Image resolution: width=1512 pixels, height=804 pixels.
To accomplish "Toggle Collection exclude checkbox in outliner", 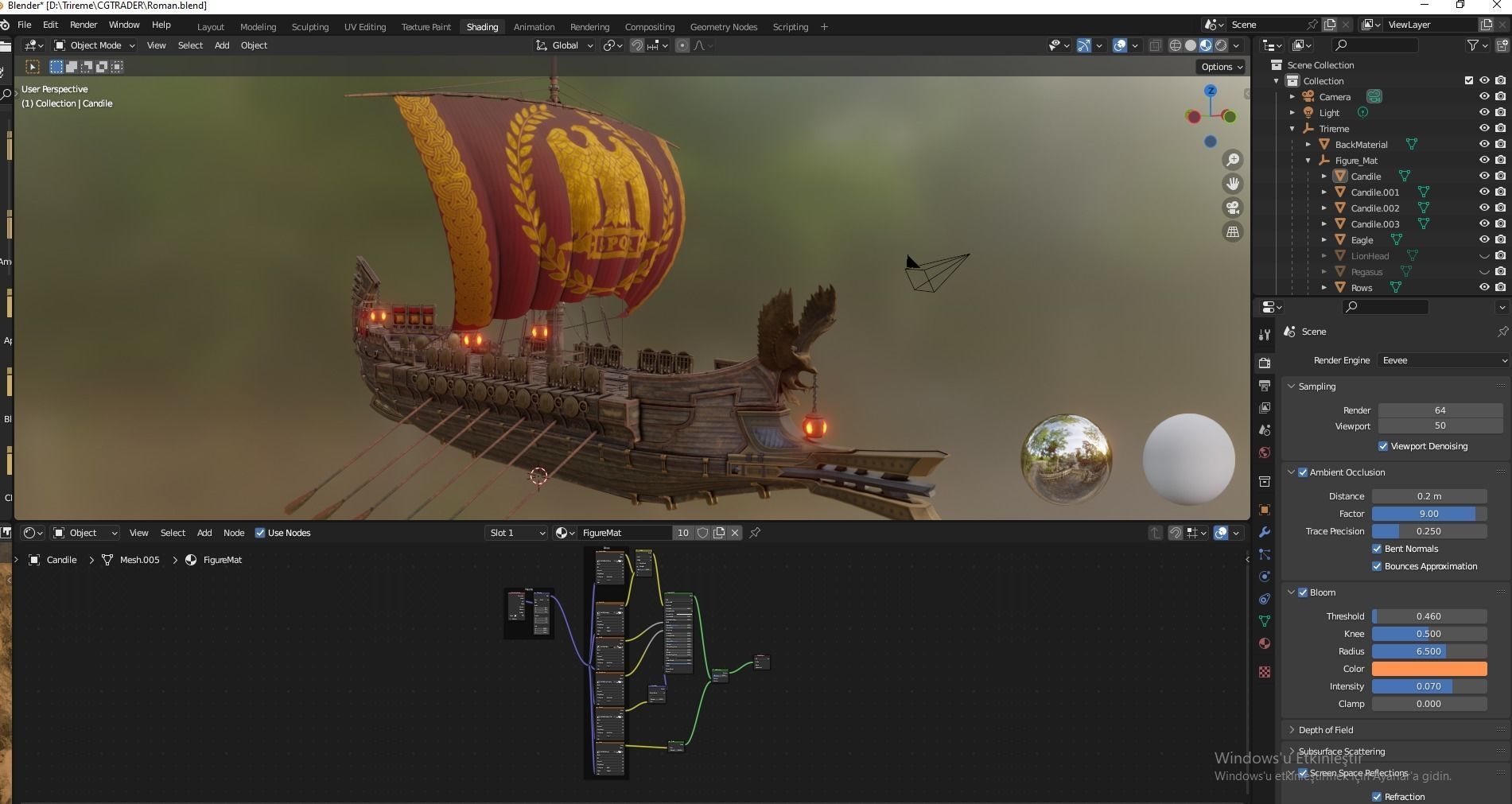I will [1469, 81].
